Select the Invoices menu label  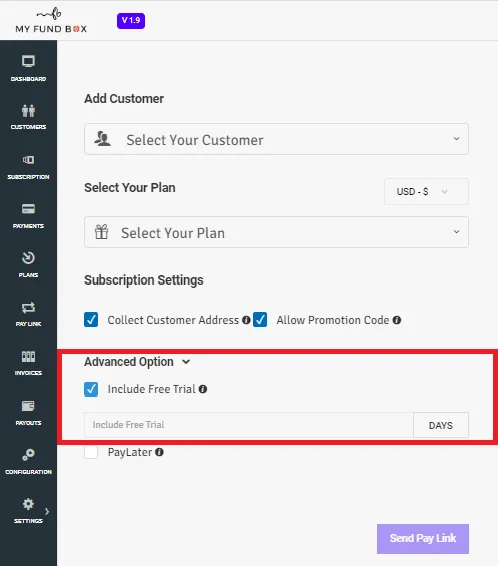tap(28, 373)
